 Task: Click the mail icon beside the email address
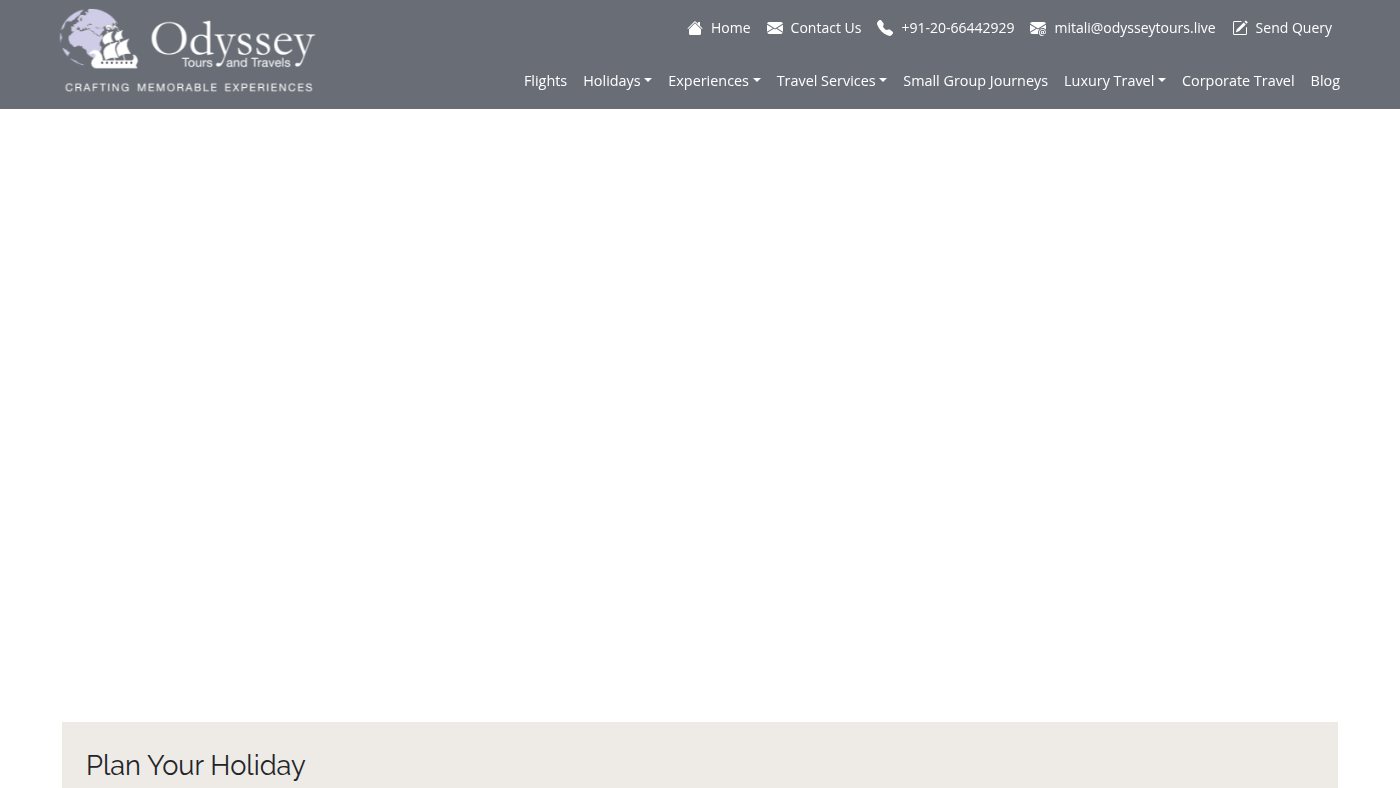click(x=1038, y=28)
